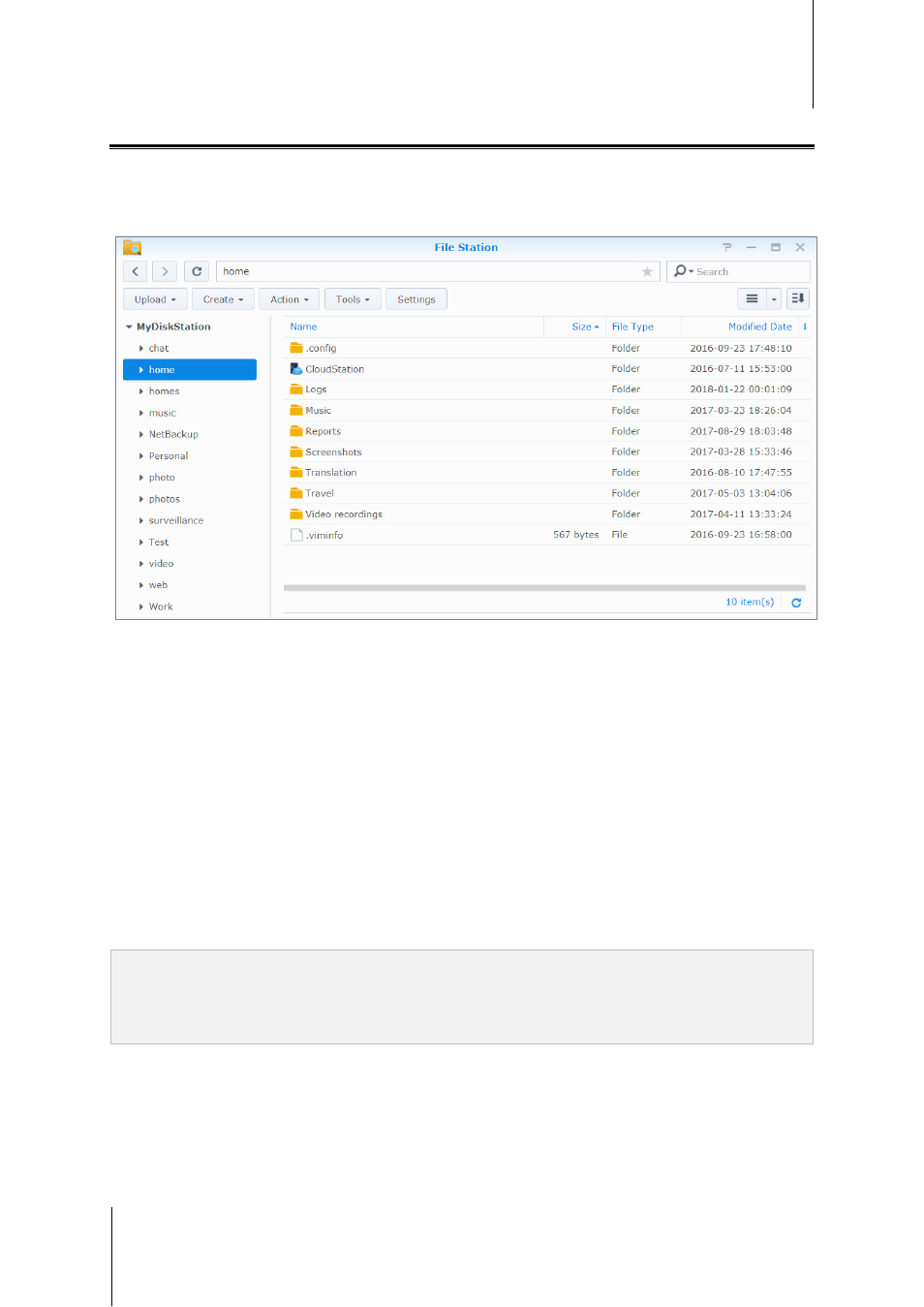Click the horizontal scrollbar under the file list
Image resolution: width=924 pixels, height=1307 pixels.
click(x=544, y=587)
